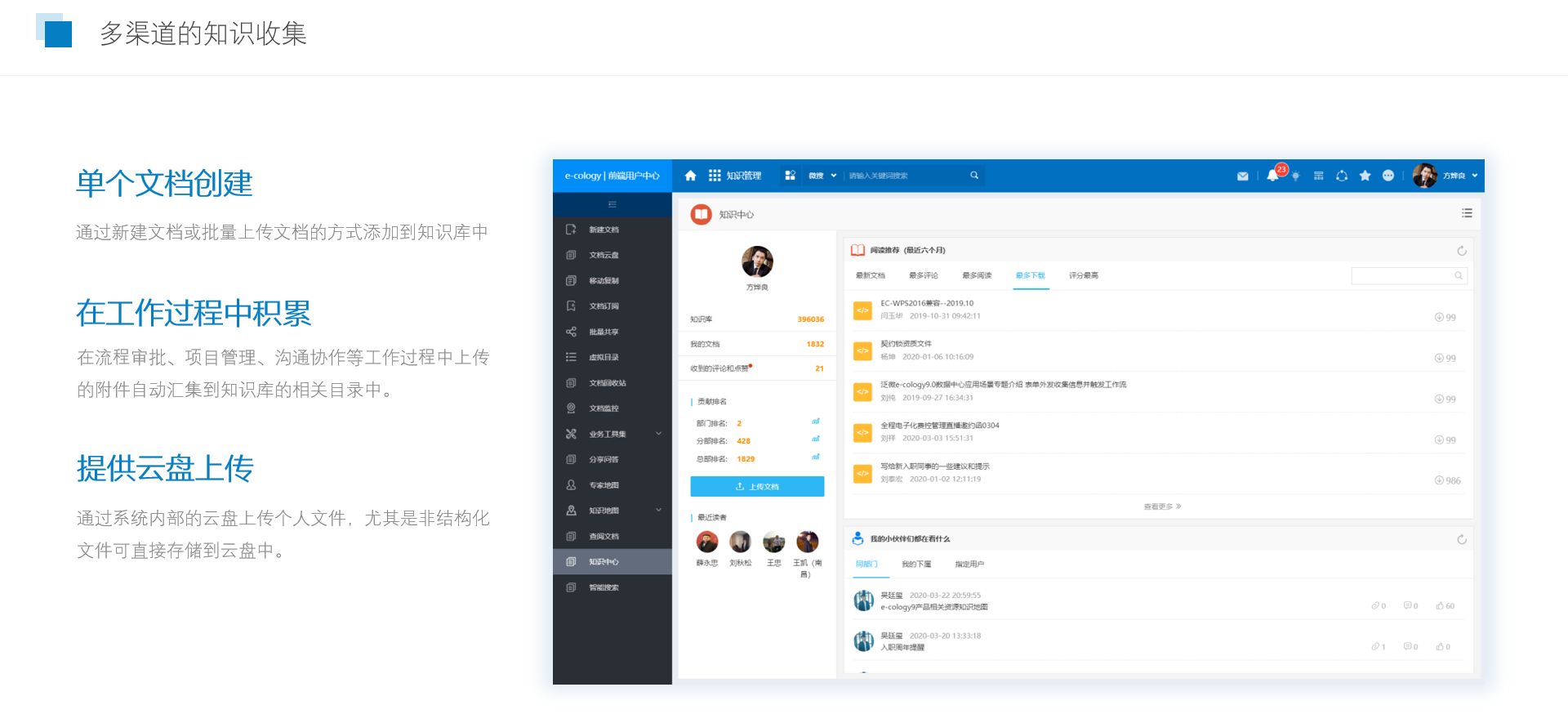The image size is (1568, 714).
Task: Expand the 业务工具集 sidebar menu
Action: pos(658,434)
